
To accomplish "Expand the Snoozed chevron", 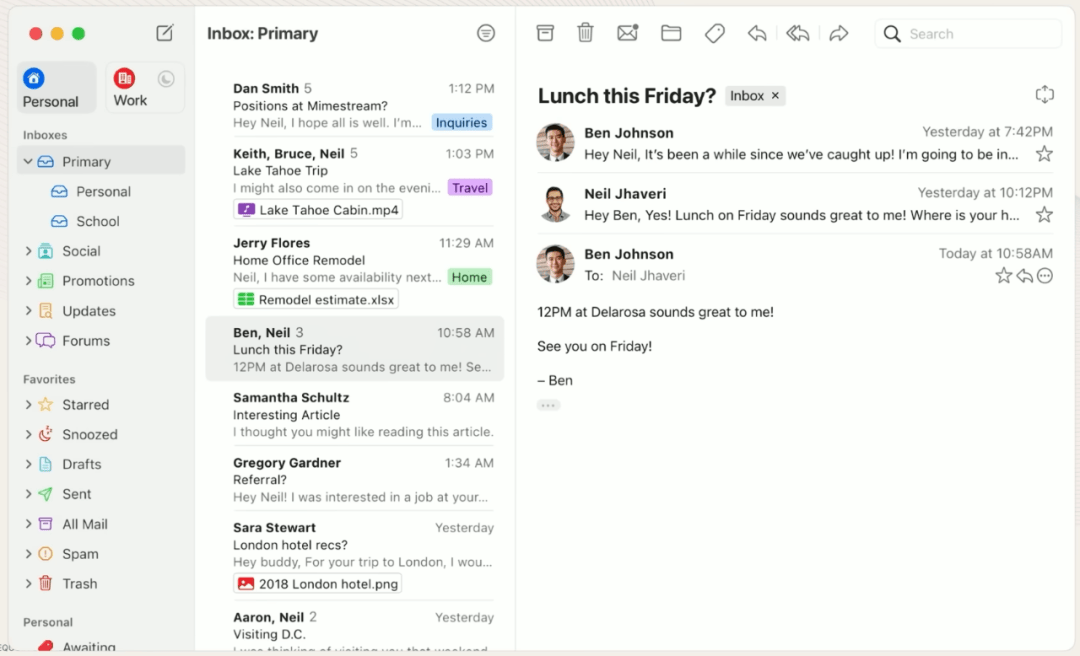I will point(28,434).
